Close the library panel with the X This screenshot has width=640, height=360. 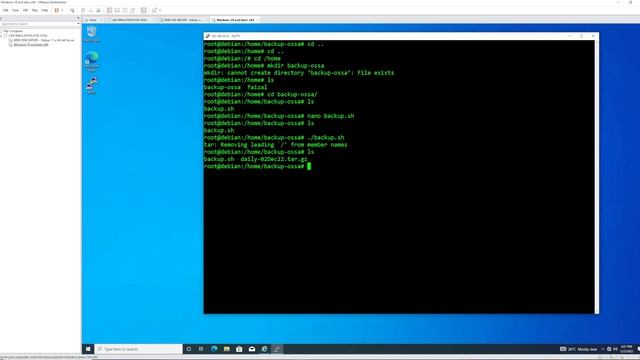point(78,18)
